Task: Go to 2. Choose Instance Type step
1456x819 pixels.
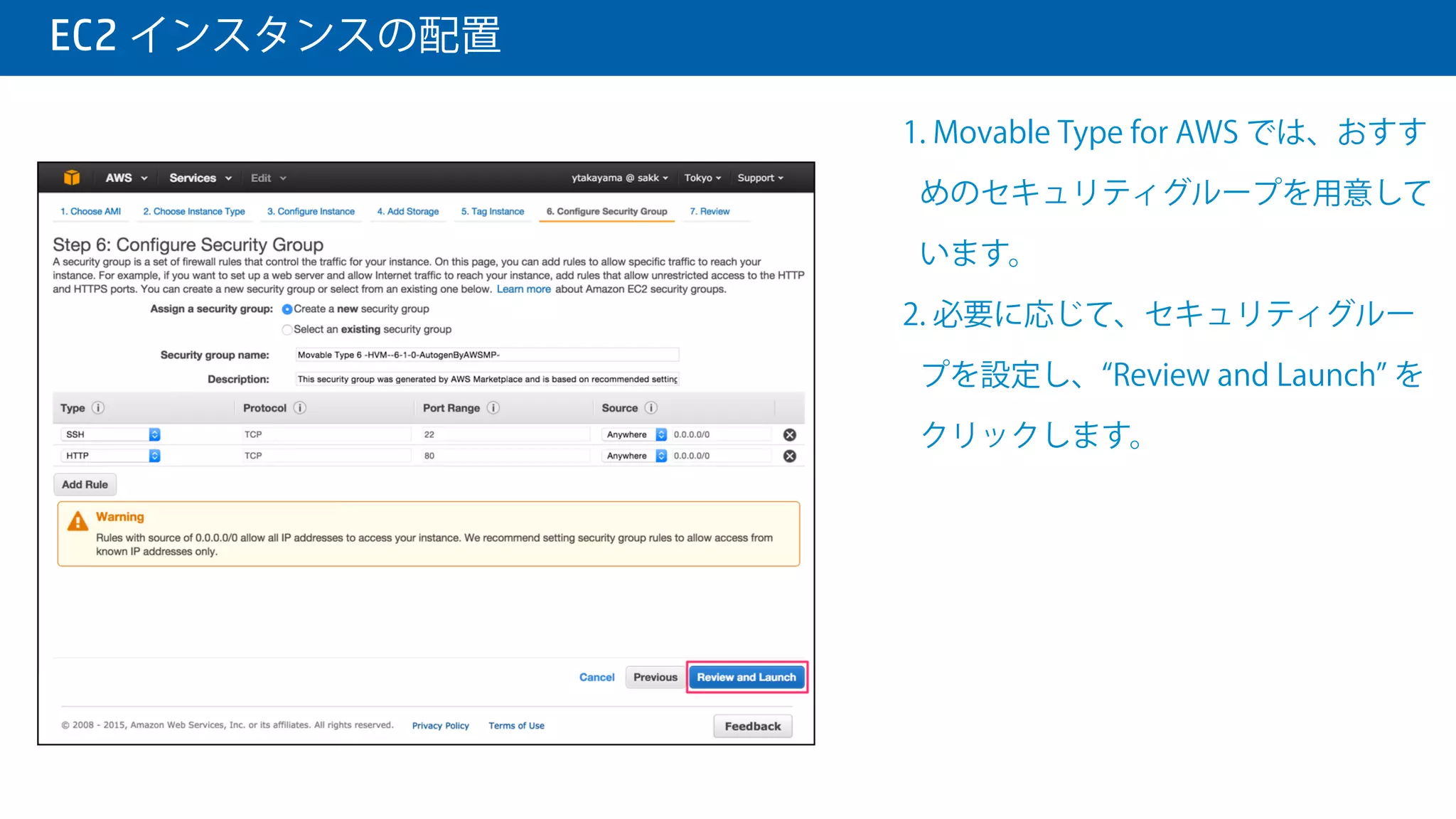Action: click(x=194, y=212)
